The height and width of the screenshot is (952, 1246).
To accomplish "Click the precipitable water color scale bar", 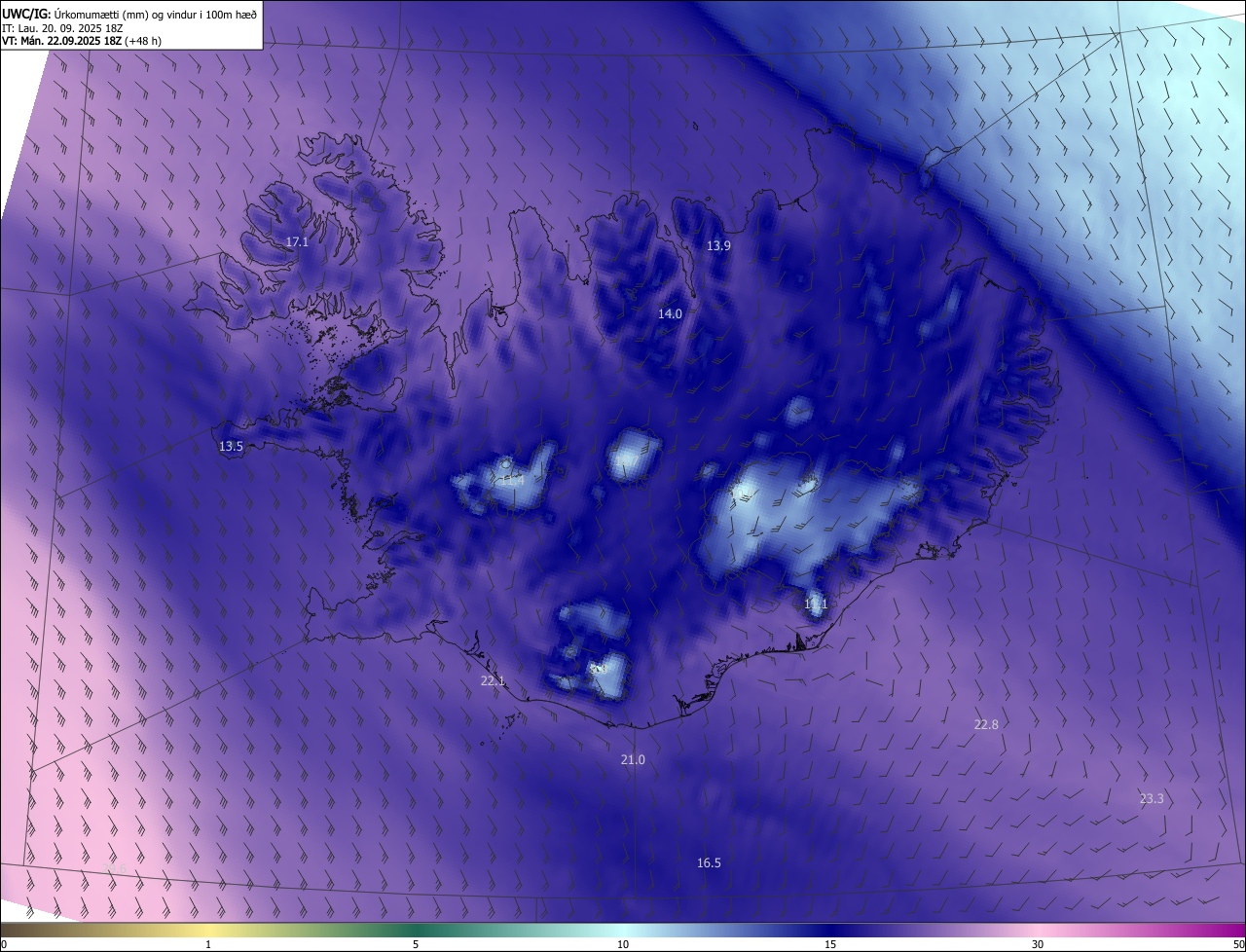I will pos(623,931).
